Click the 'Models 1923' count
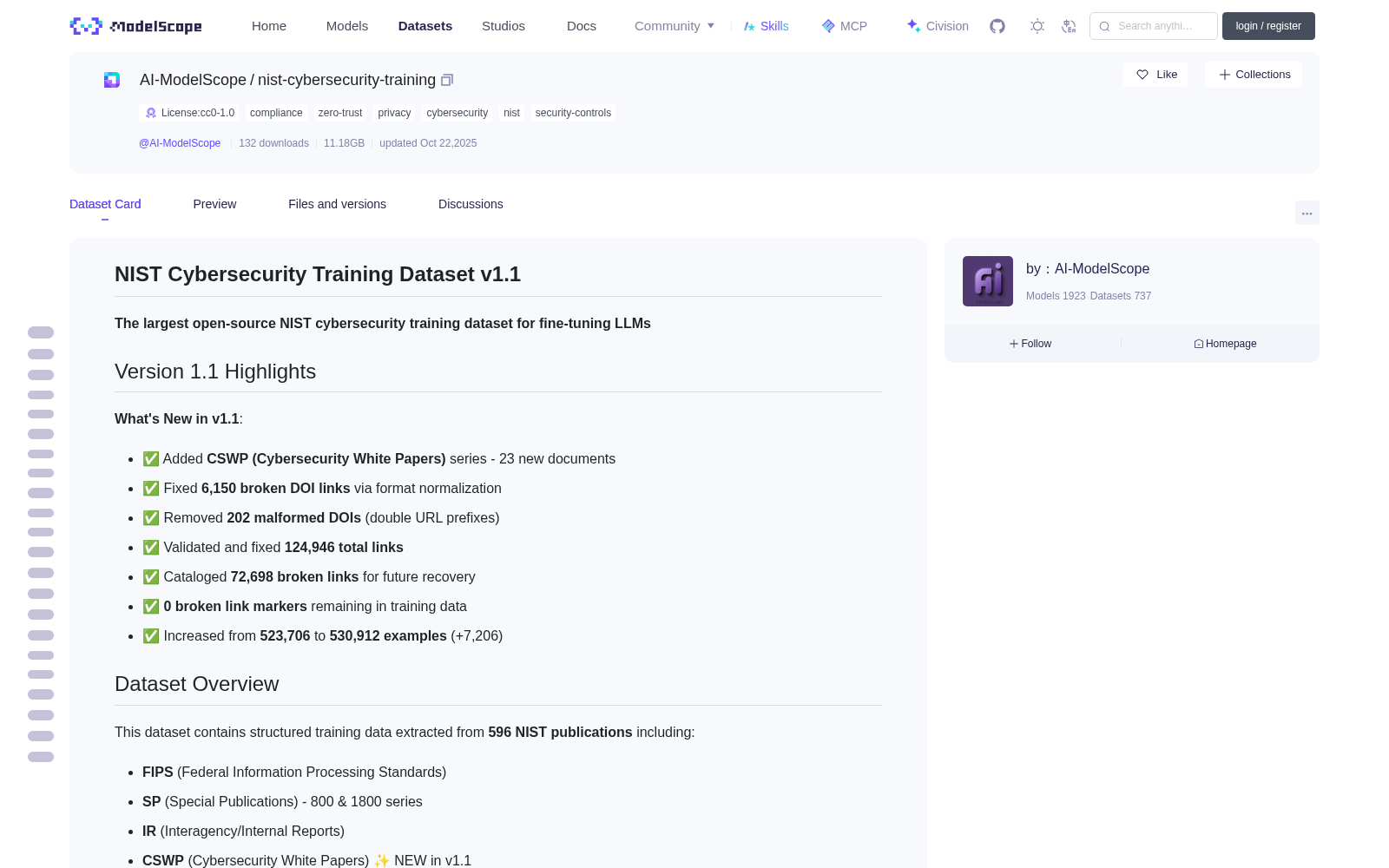 click(x=1056, y=296)
